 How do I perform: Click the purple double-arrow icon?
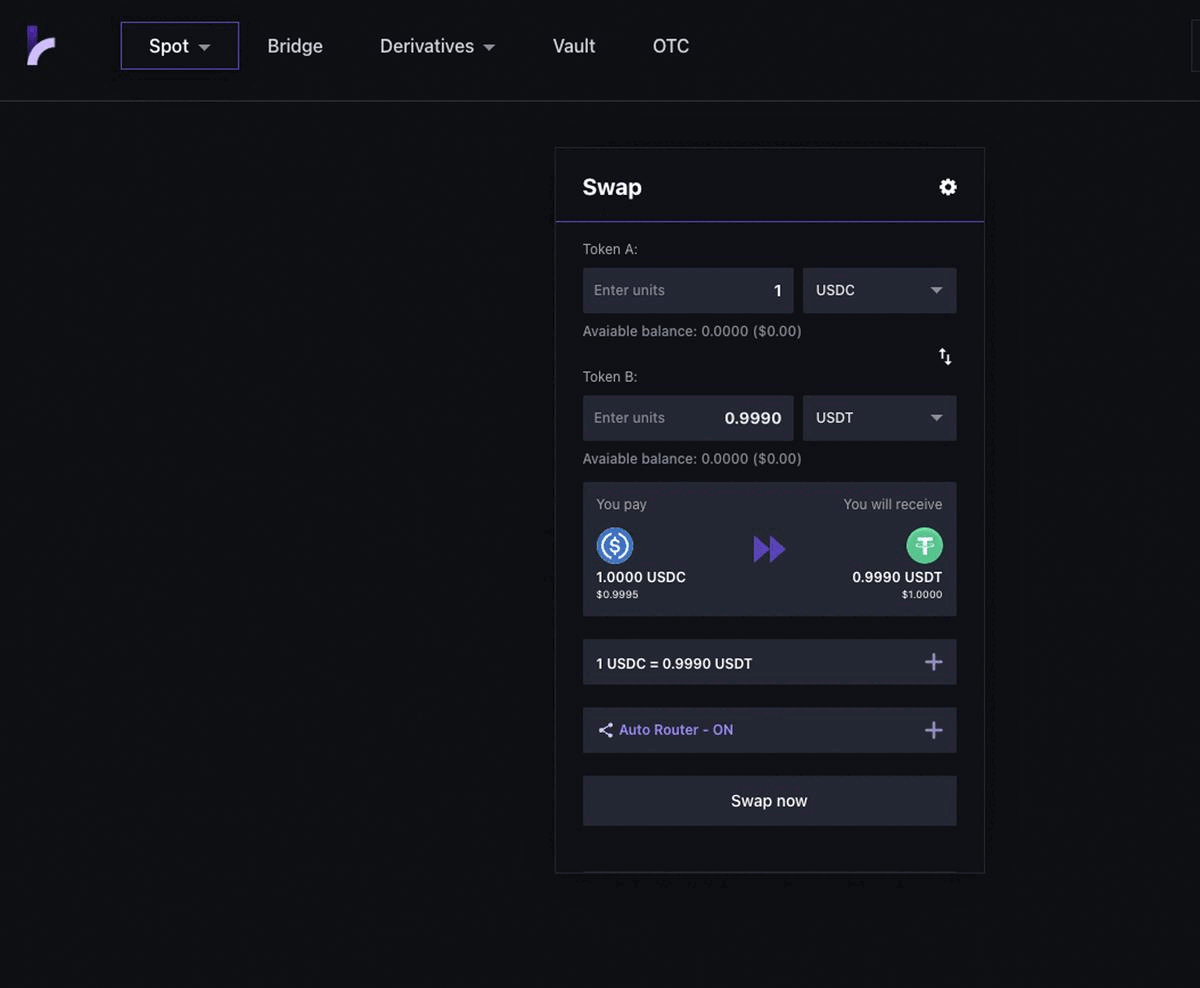[769, 549]
